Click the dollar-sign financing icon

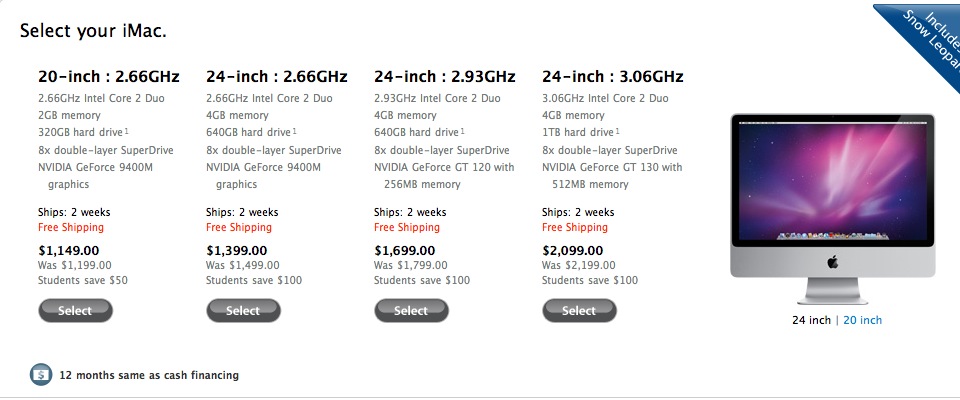(41, 375)
